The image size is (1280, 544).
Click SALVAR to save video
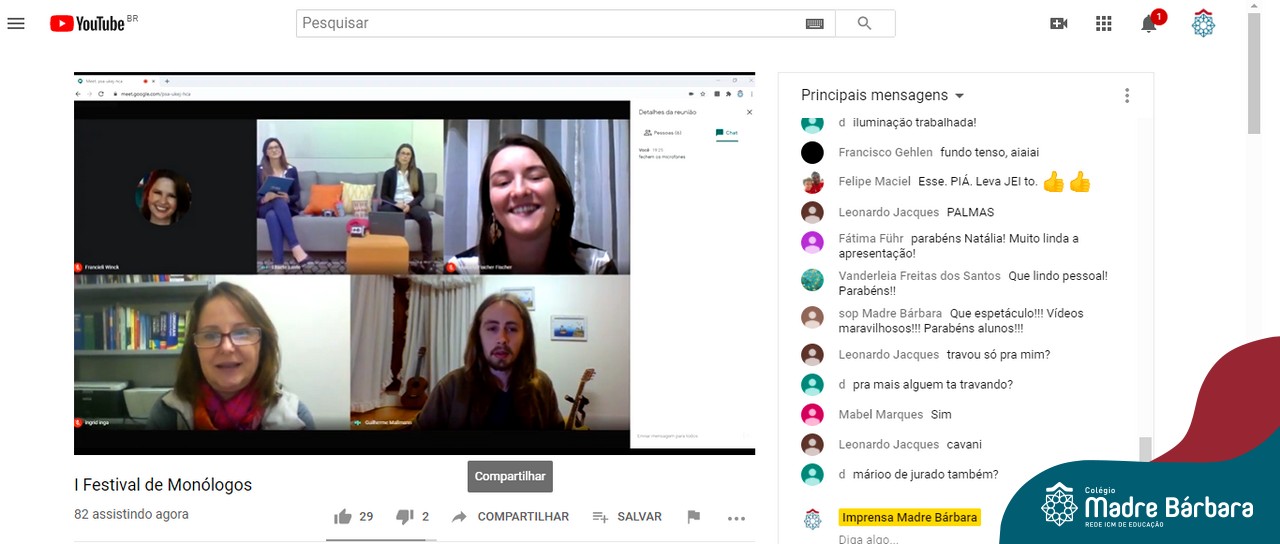[627, 517]
